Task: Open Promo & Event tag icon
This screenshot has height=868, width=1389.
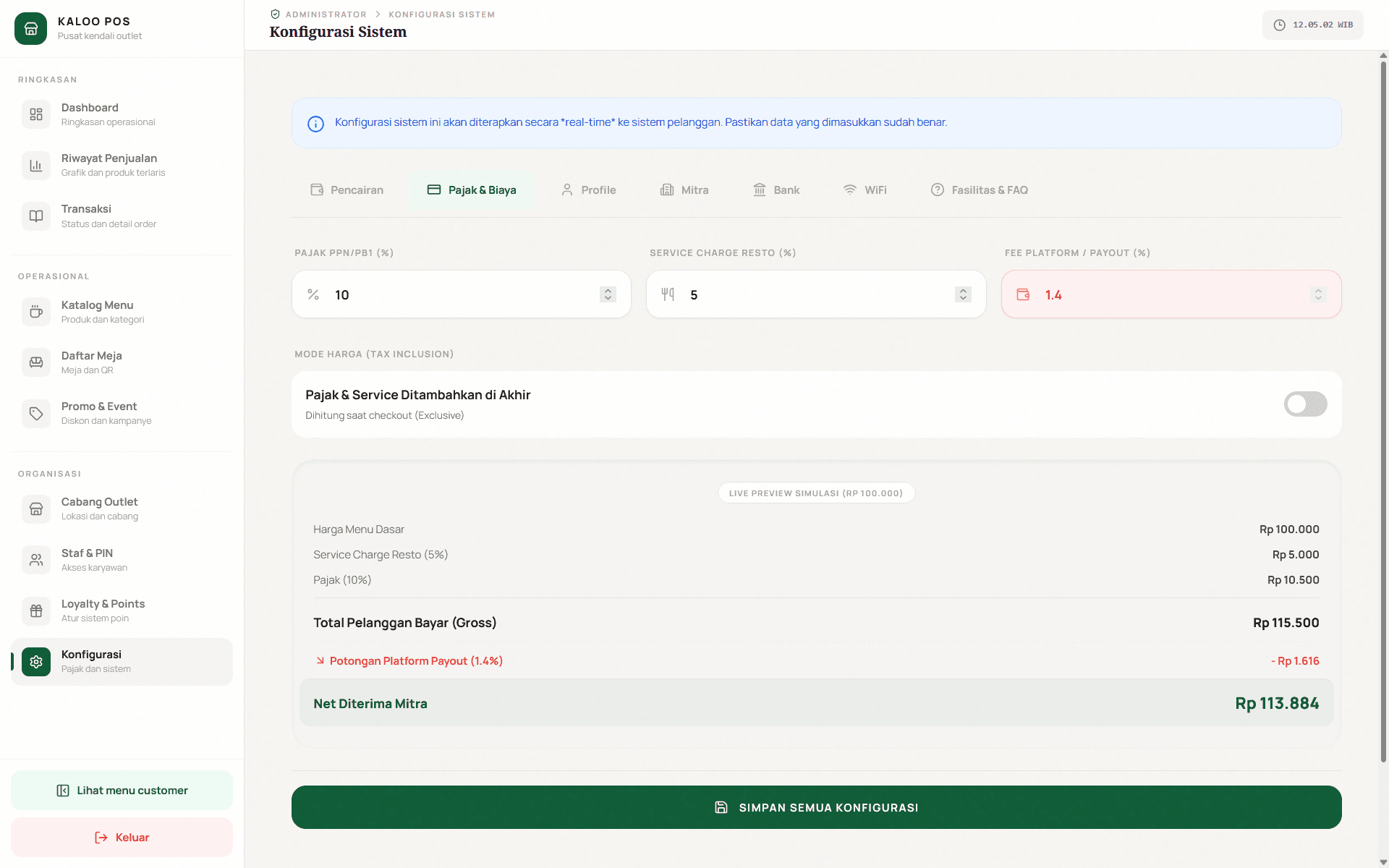Action: [x=36, y=413]
